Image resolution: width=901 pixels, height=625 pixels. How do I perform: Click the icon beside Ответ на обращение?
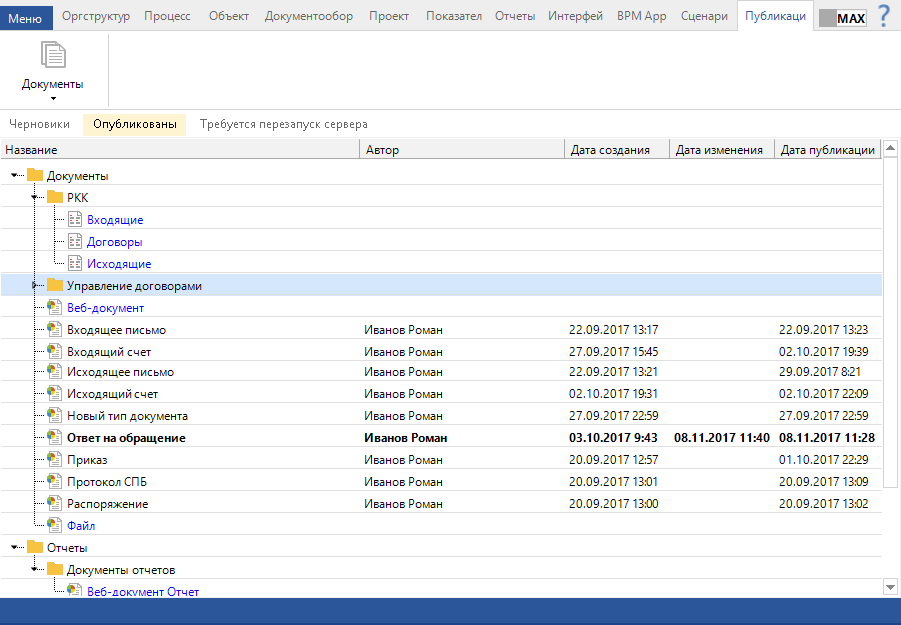pos(55,438)
